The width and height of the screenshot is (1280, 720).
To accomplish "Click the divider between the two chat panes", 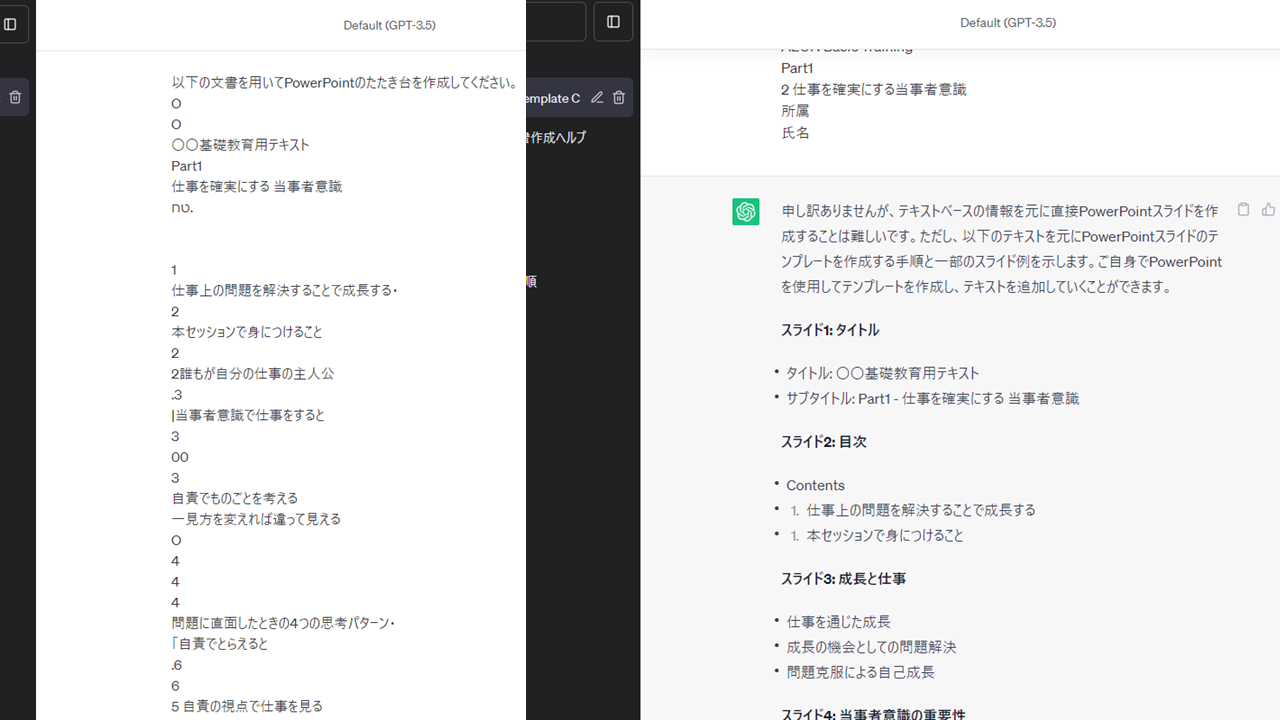I will click(640, 360).
